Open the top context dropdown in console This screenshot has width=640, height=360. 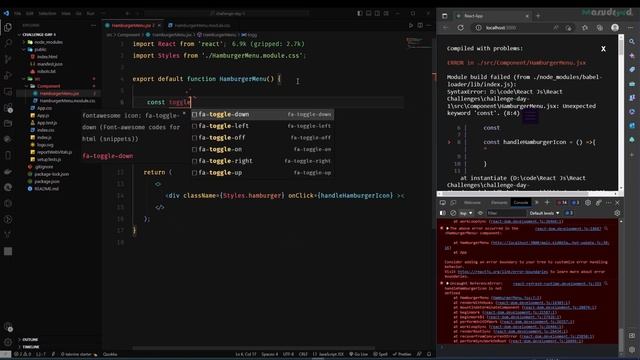tap(466, 213)
